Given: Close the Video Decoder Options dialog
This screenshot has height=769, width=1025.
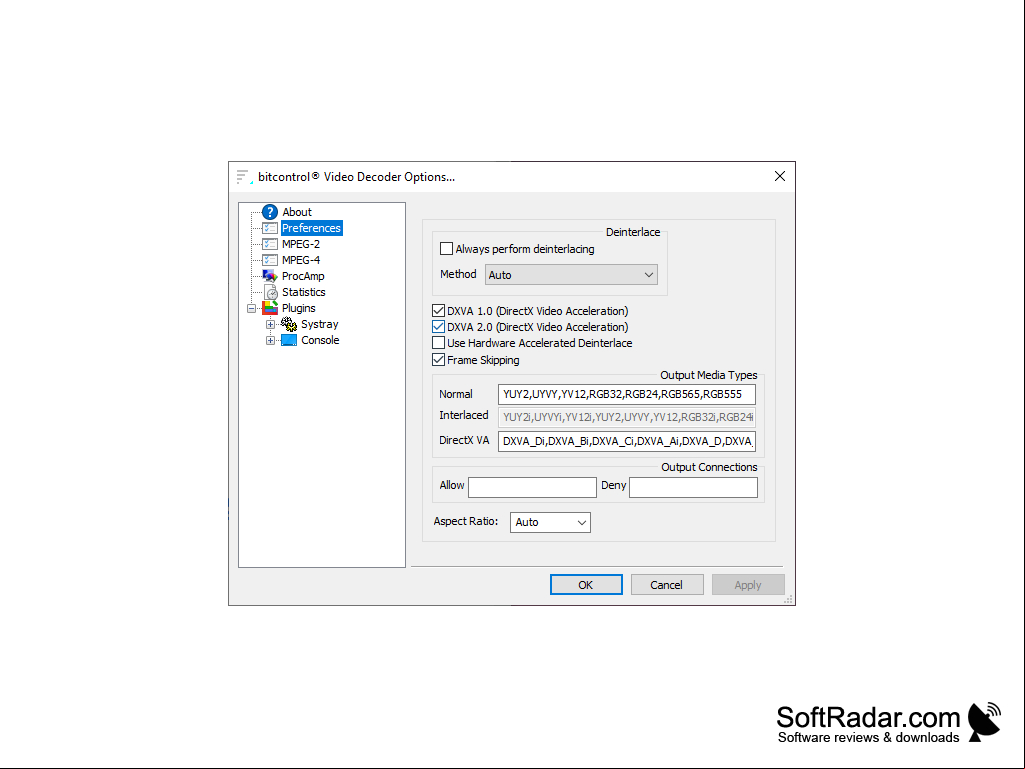Looking at the screenshot, I should [x=780, y=177].
